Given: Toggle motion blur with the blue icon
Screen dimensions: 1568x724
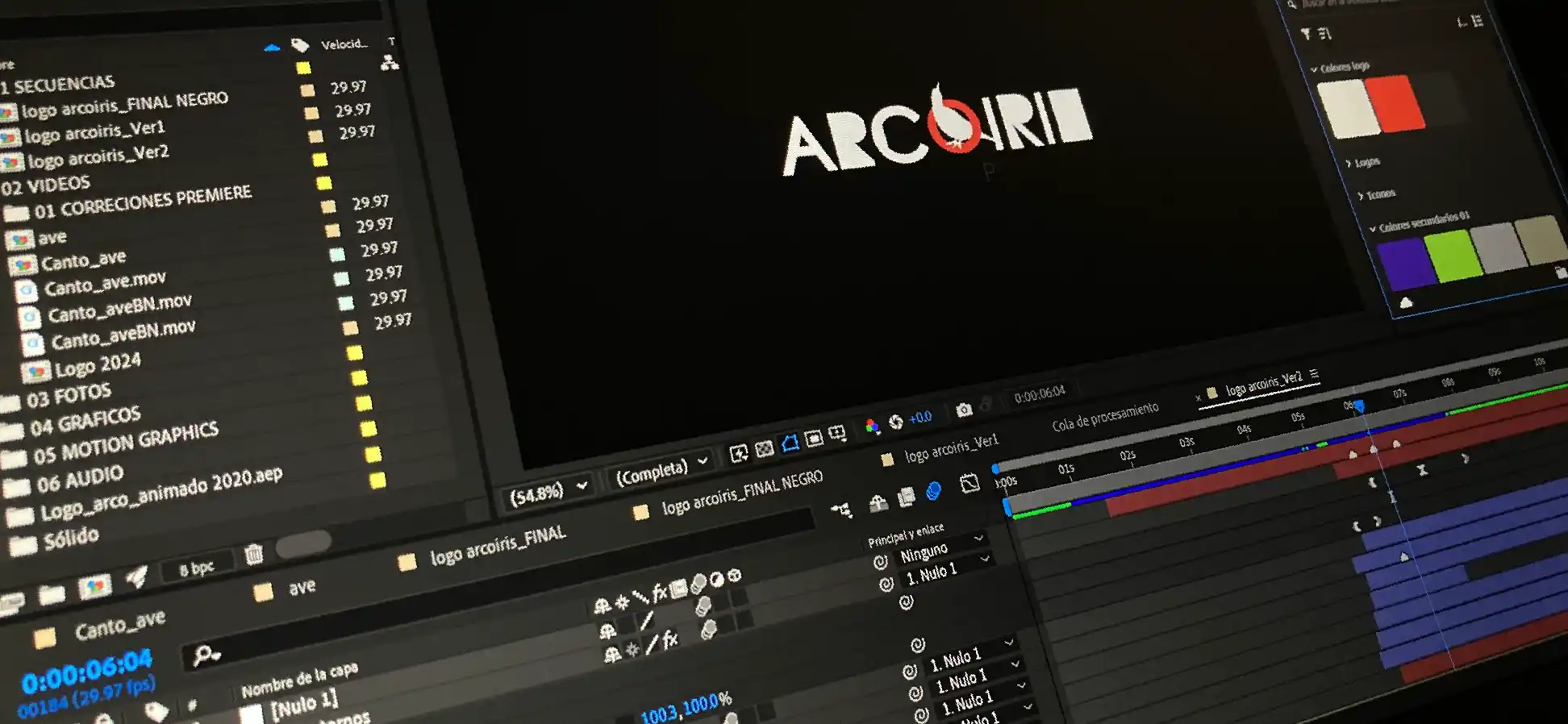Looking at the screenshot, I should [x=933, y=491].
